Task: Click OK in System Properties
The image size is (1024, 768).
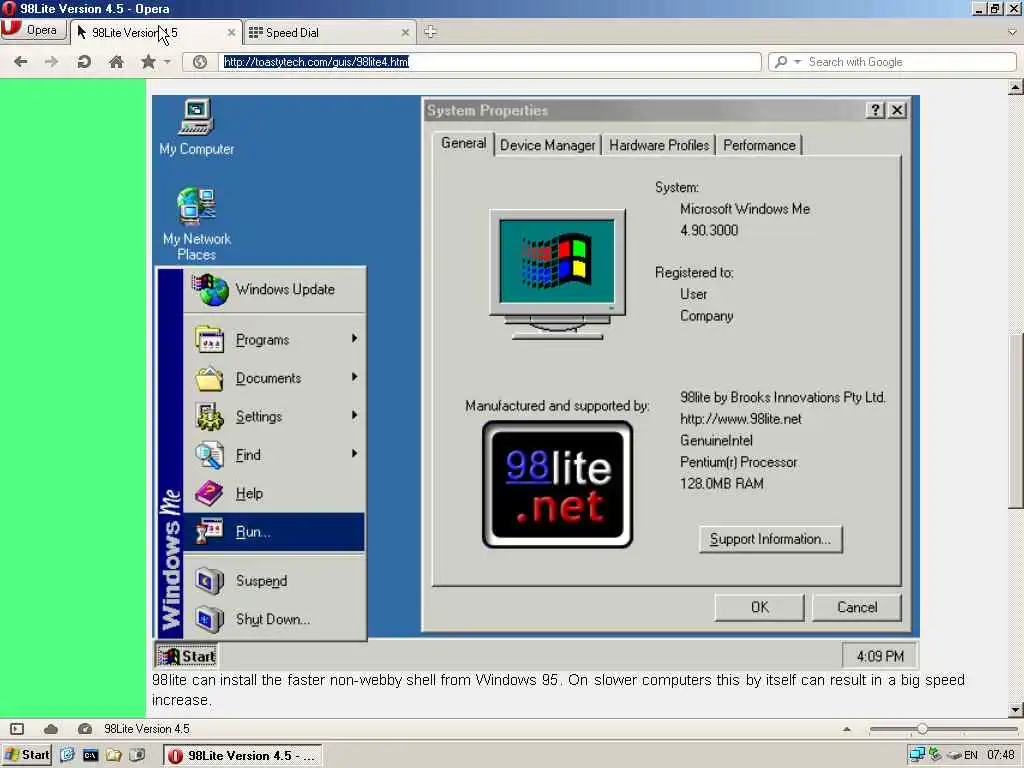Action: click(760, 607)
